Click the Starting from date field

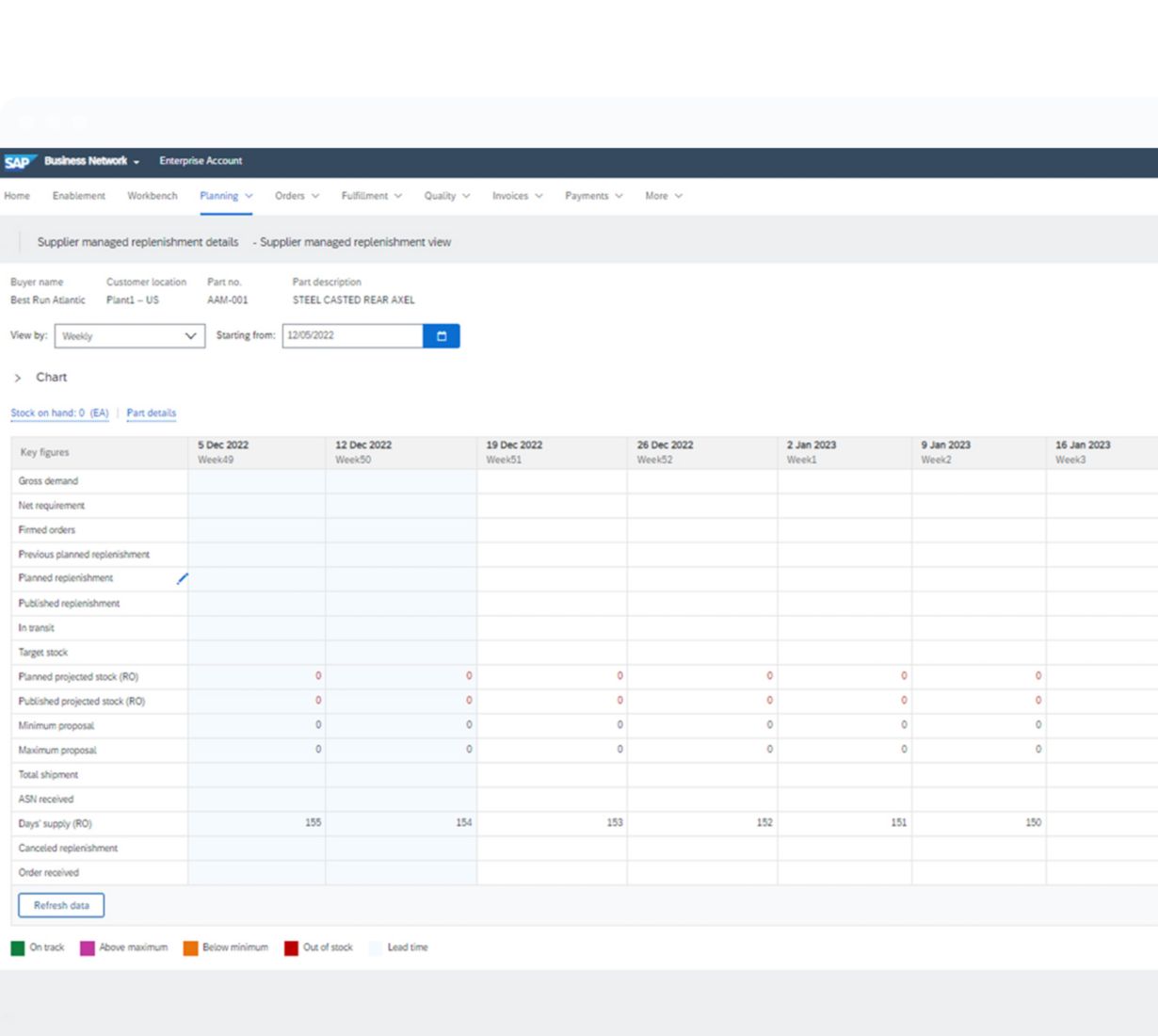(x=352, y=336)
